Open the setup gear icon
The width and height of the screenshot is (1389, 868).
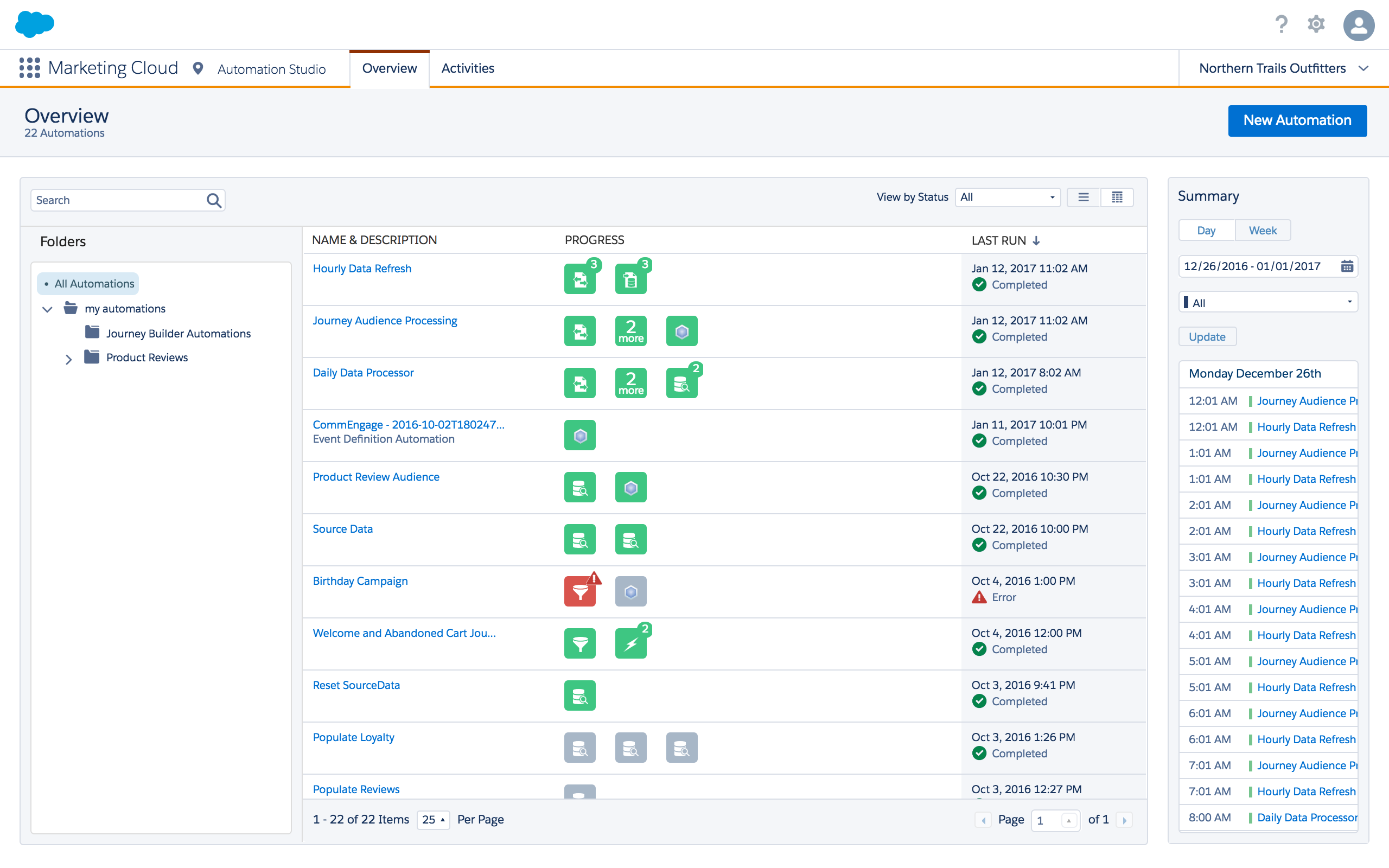click(1316, 25)
